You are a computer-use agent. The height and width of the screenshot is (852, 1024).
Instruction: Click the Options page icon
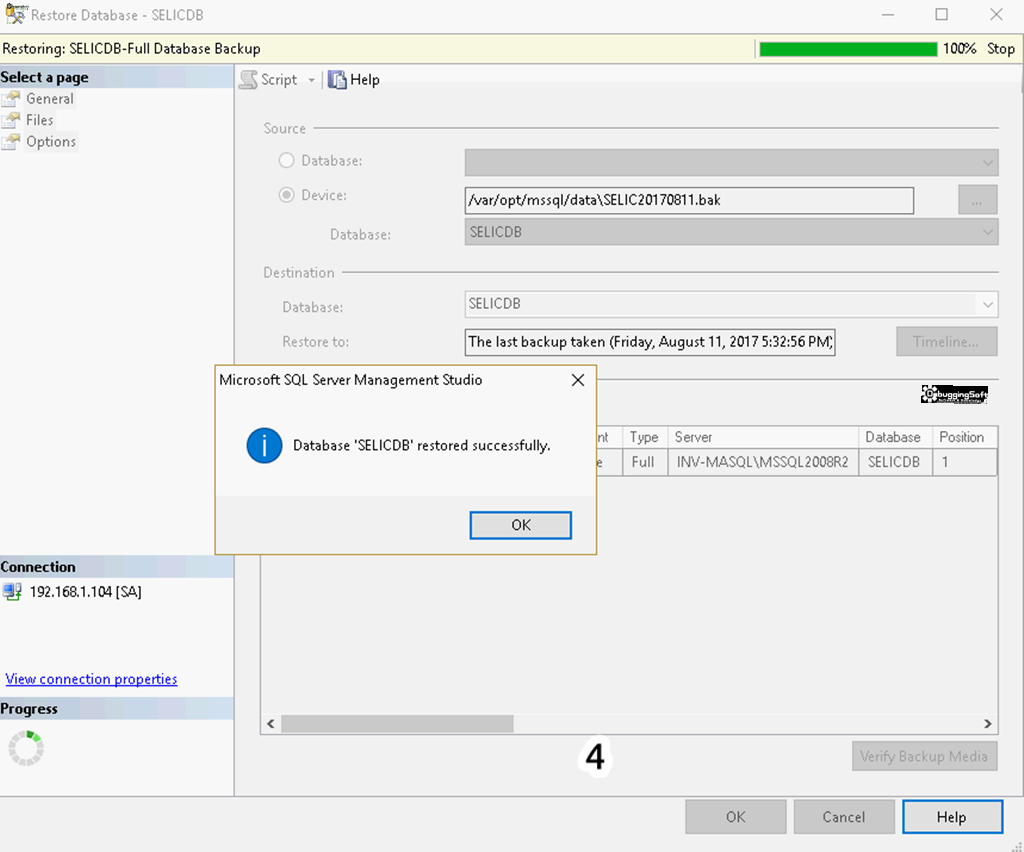tap(11, 142)
